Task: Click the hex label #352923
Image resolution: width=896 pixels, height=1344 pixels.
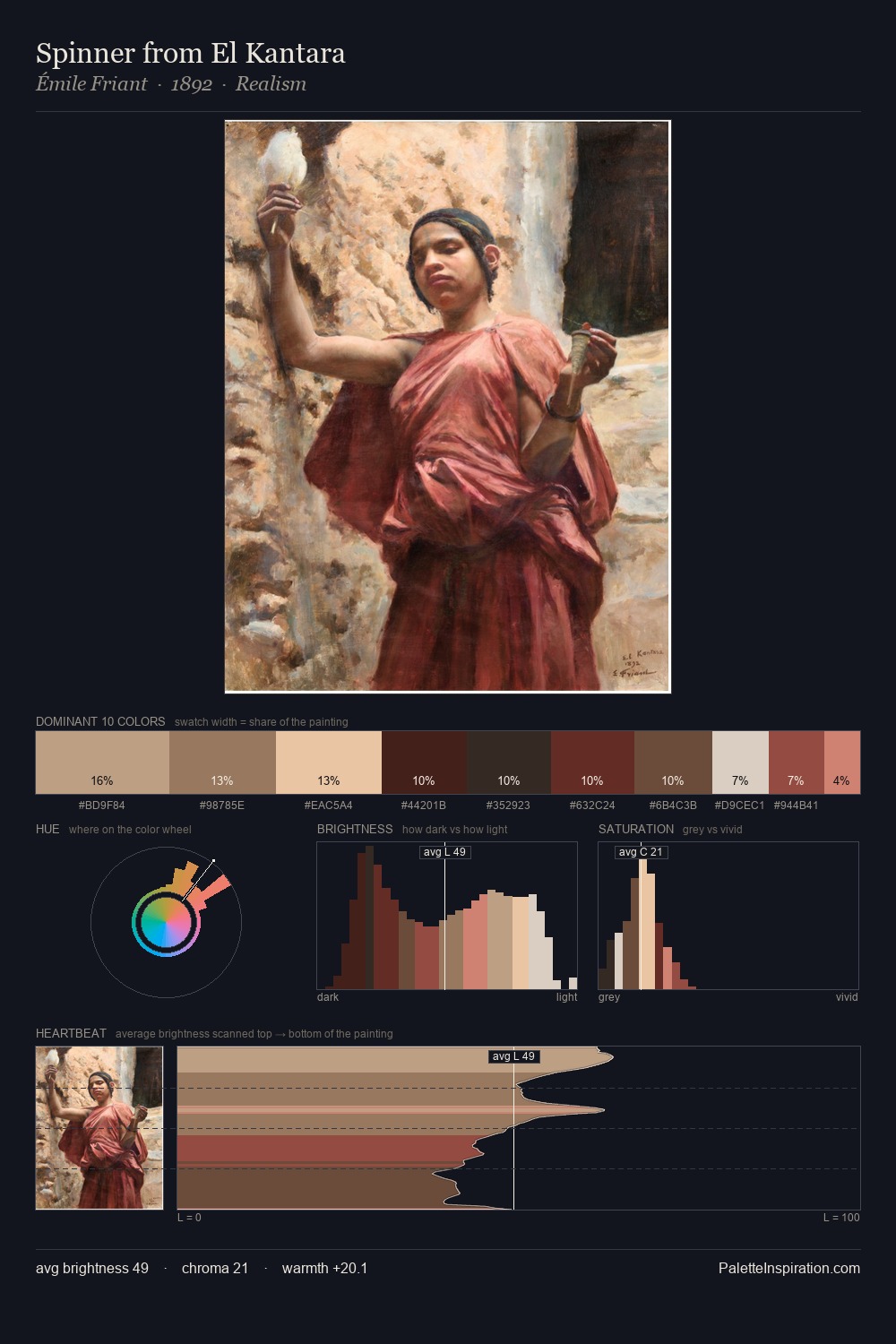Action: pyautogui.click(x=509, y=806)
